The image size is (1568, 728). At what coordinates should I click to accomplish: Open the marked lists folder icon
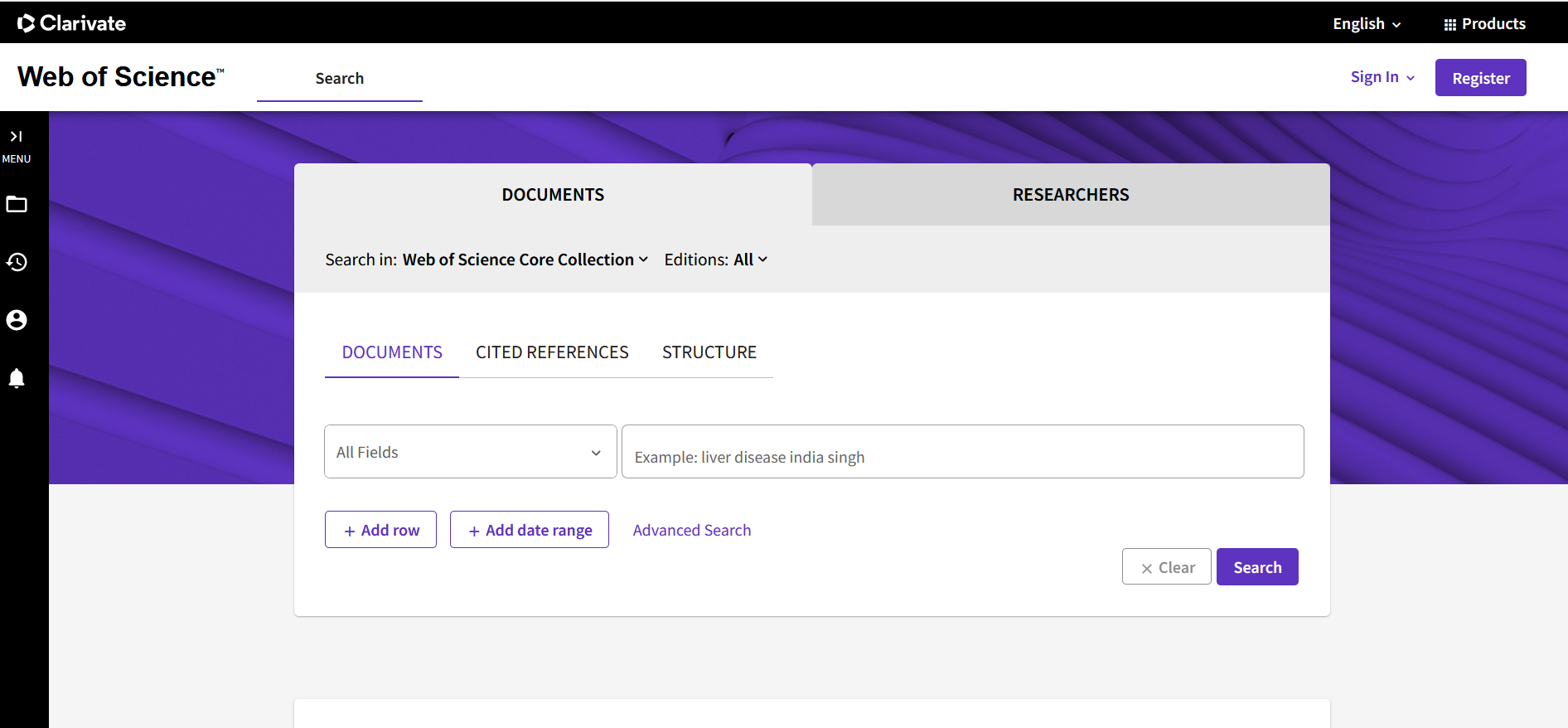click(x=17, y=204)
